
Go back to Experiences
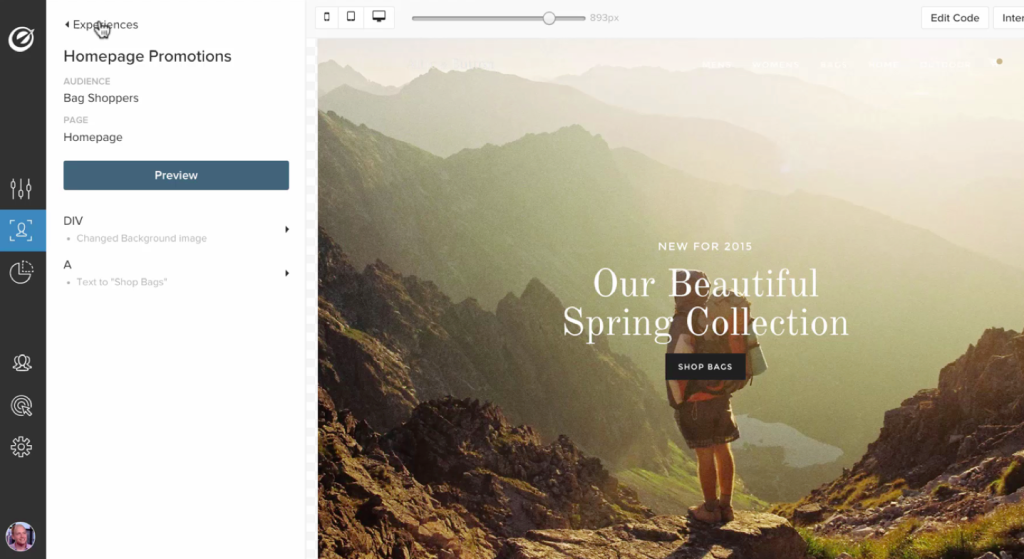(101, 24)
